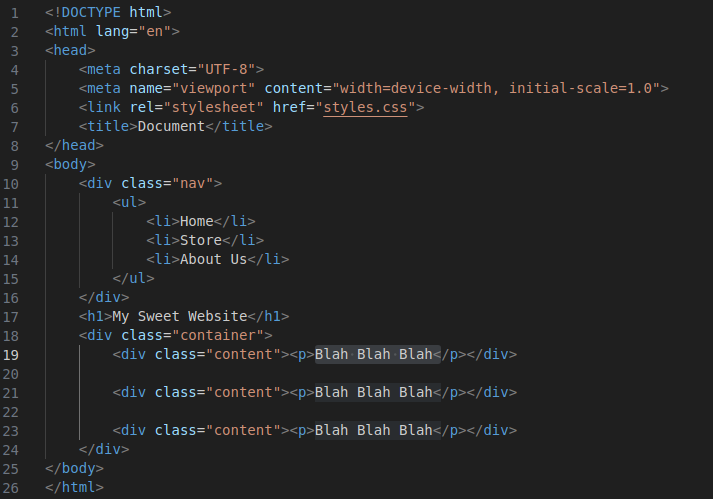Image resolution: width=713 pixels, height=499 pixels.
Task: Click the DOCTYPE declaration on line 1
Action: coord(108,12)
